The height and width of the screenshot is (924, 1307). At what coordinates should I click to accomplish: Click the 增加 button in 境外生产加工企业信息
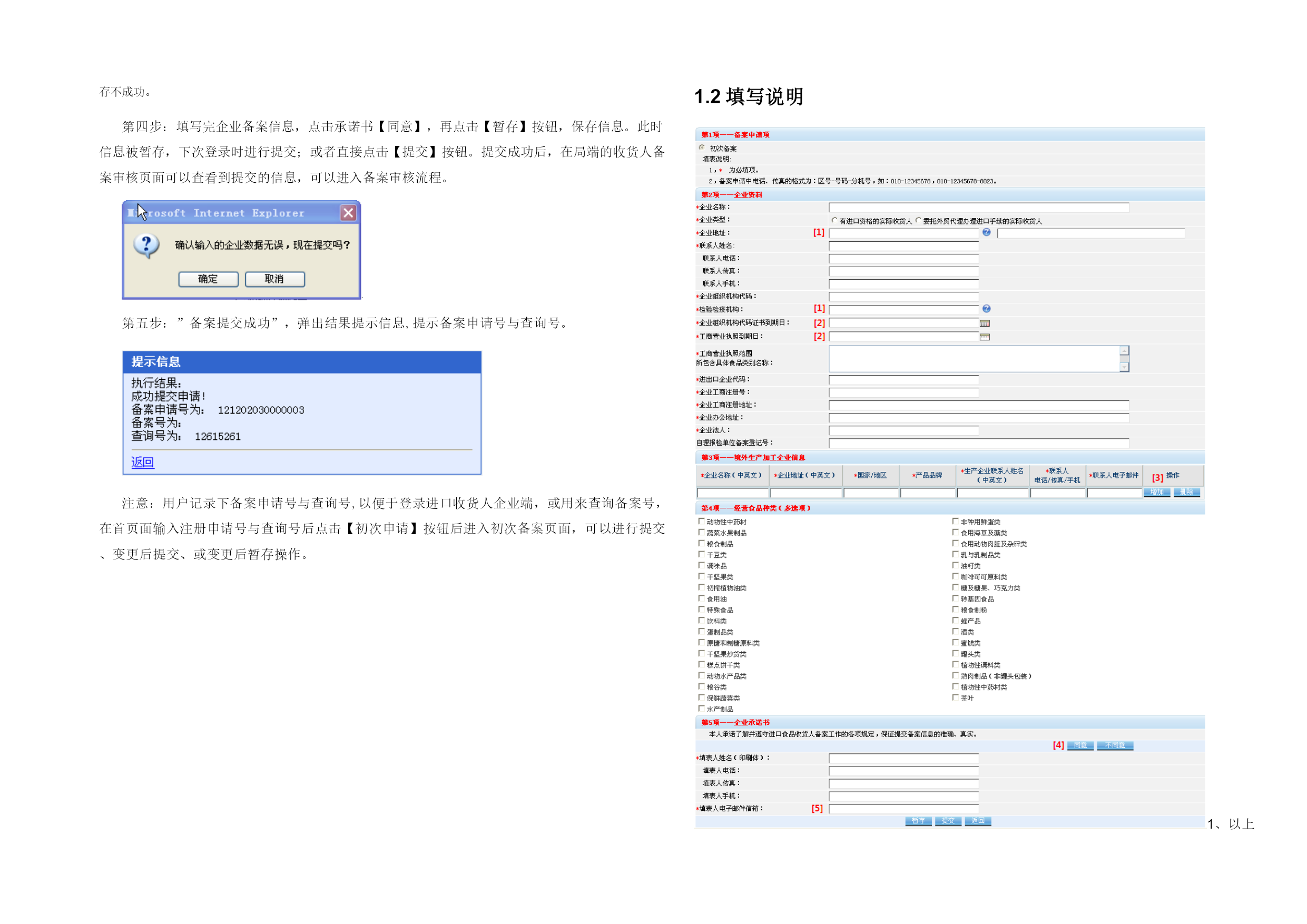(x=1157, y=493)
